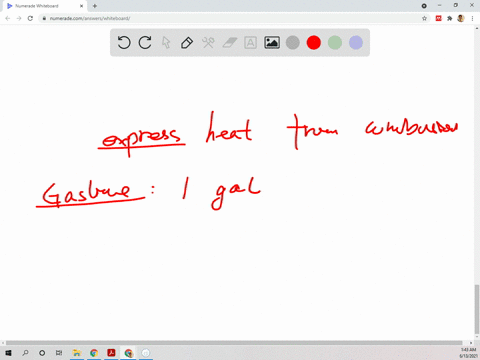Click the page scroll-up arrow

477,29
